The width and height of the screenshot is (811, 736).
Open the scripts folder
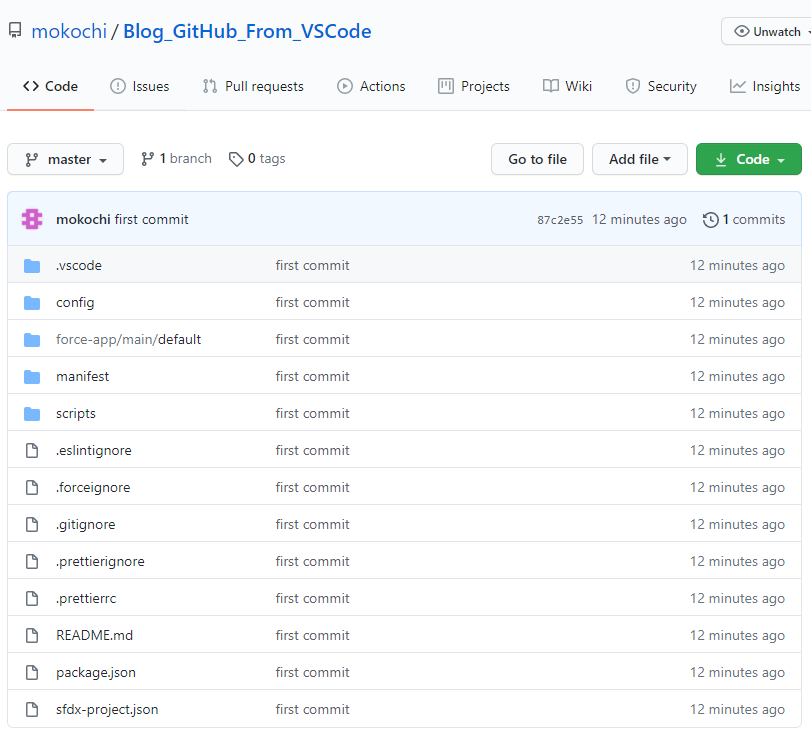tap(76, 414)
